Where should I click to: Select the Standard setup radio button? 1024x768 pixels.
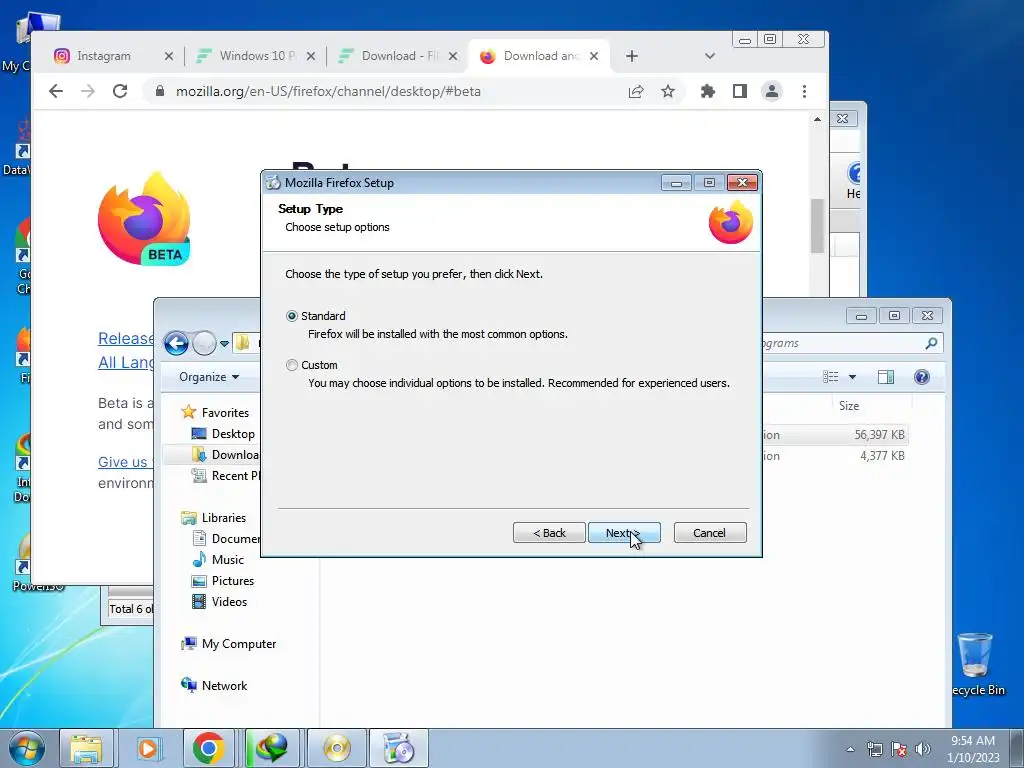pyautogui.click(x=292, y=316)
